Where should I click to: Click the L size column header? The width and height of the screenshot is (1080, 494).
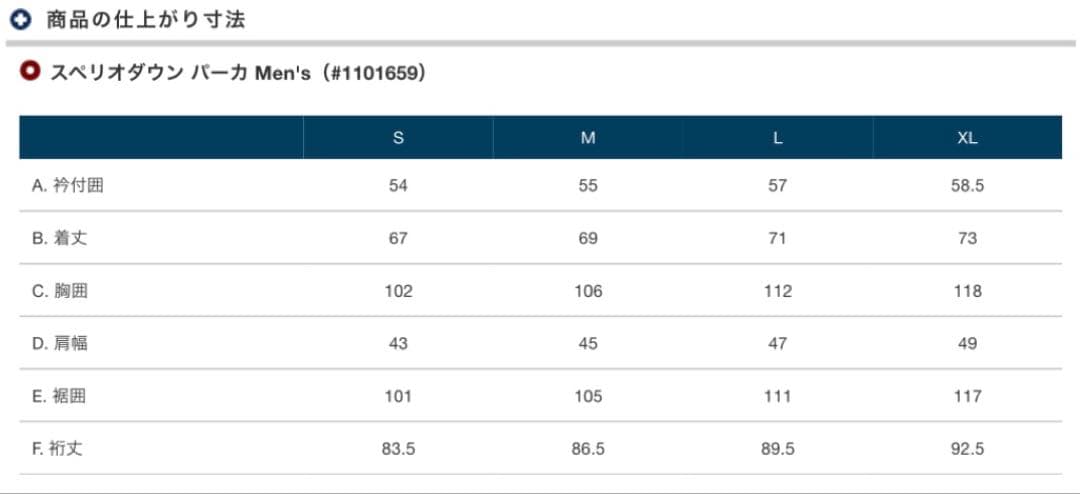click(x=777, y=138)
